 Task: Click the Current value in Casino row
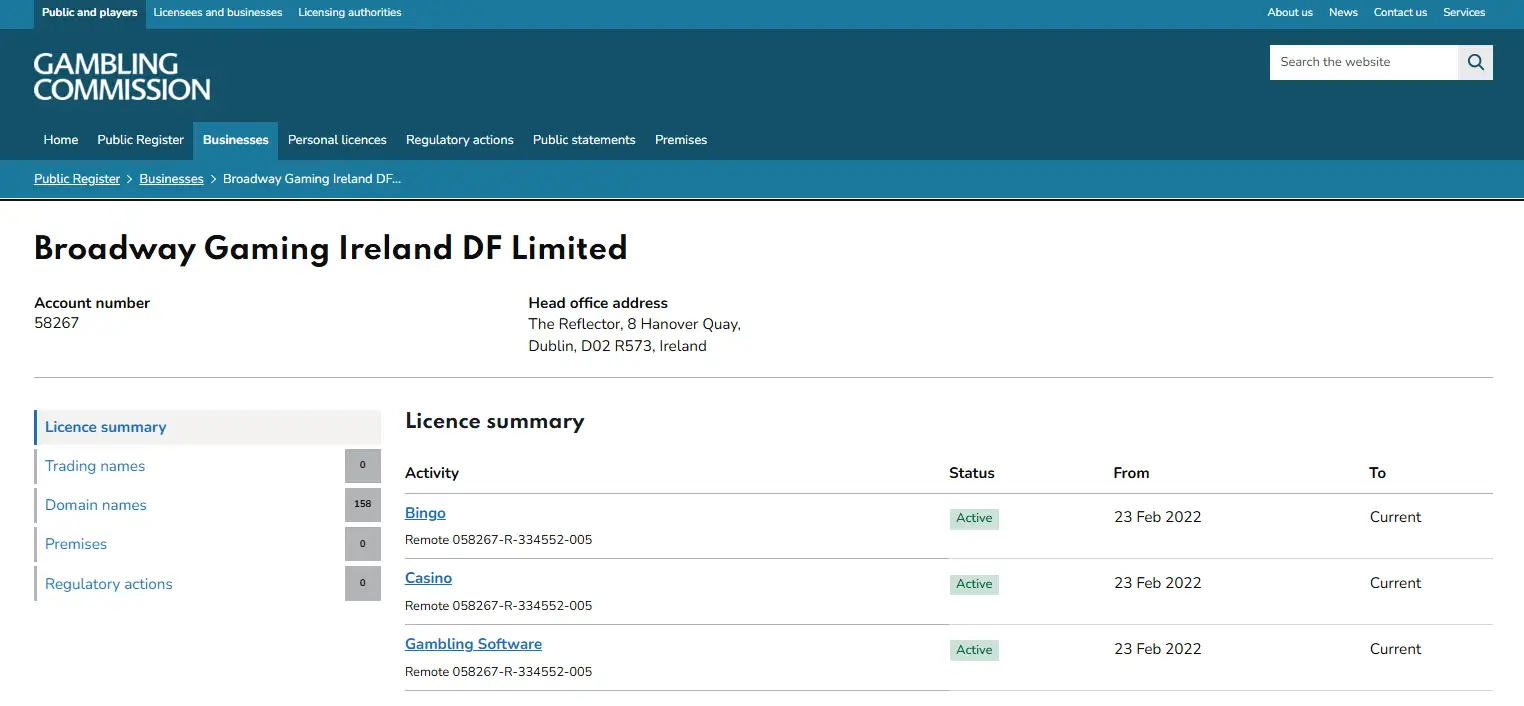pos(1395,583)
